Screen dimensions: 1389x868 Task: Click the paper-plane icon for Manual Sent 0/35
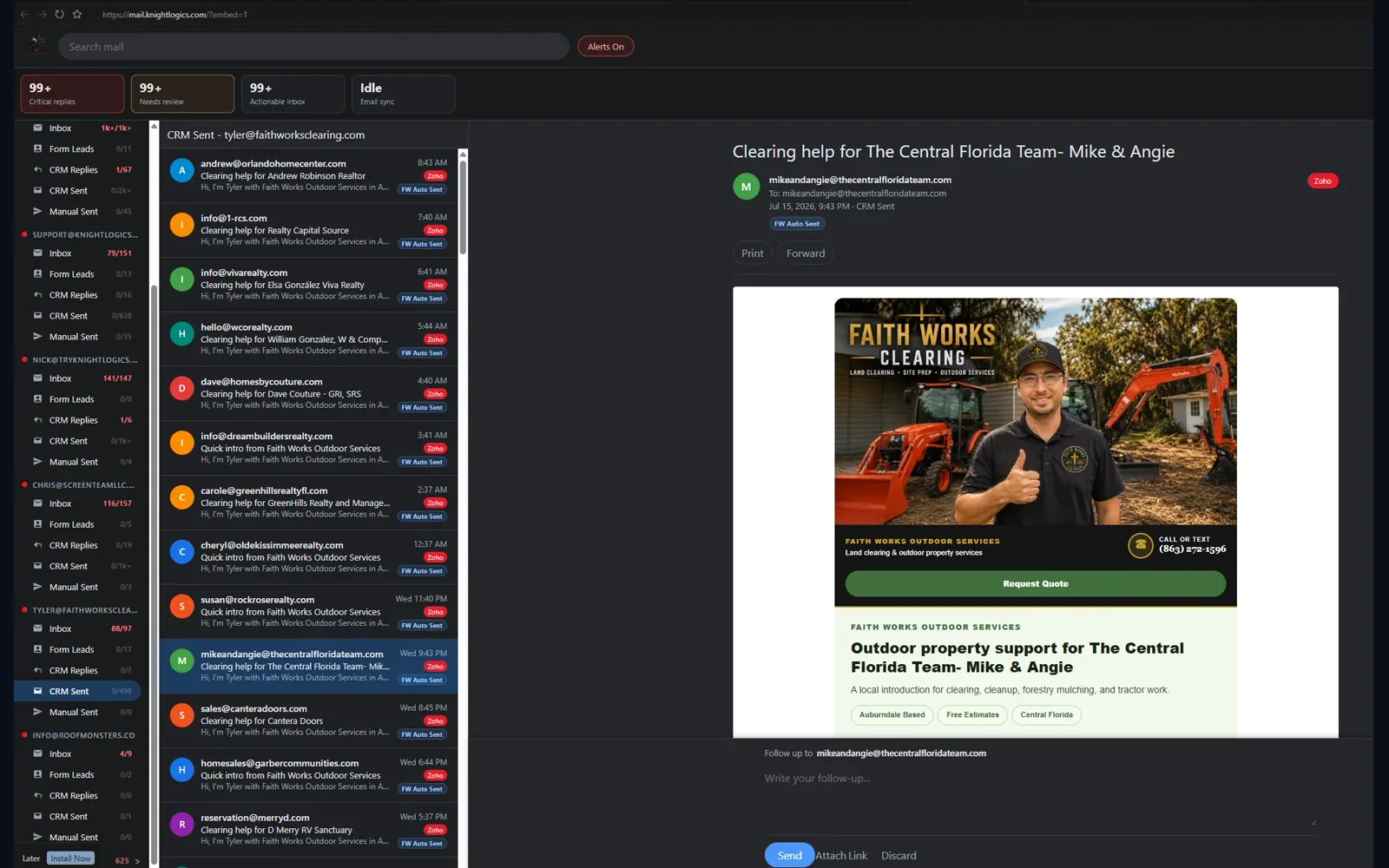click(37, 336)
